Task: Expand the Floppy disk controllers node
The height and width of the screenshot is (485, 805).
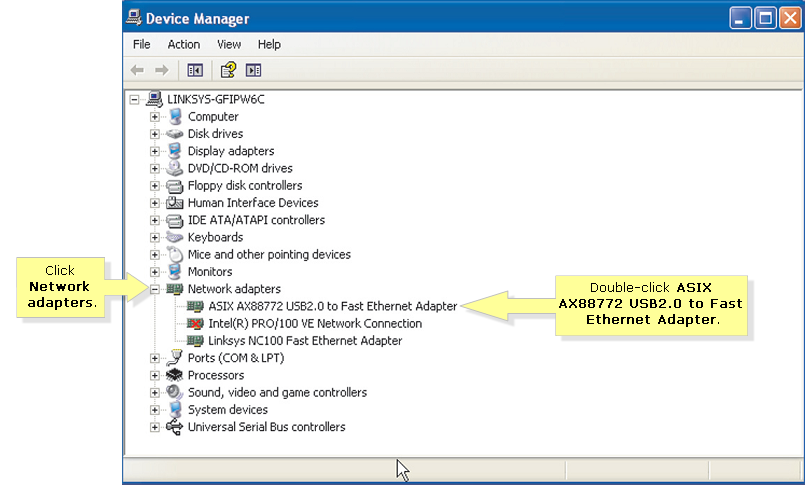Action: [155, 186]
